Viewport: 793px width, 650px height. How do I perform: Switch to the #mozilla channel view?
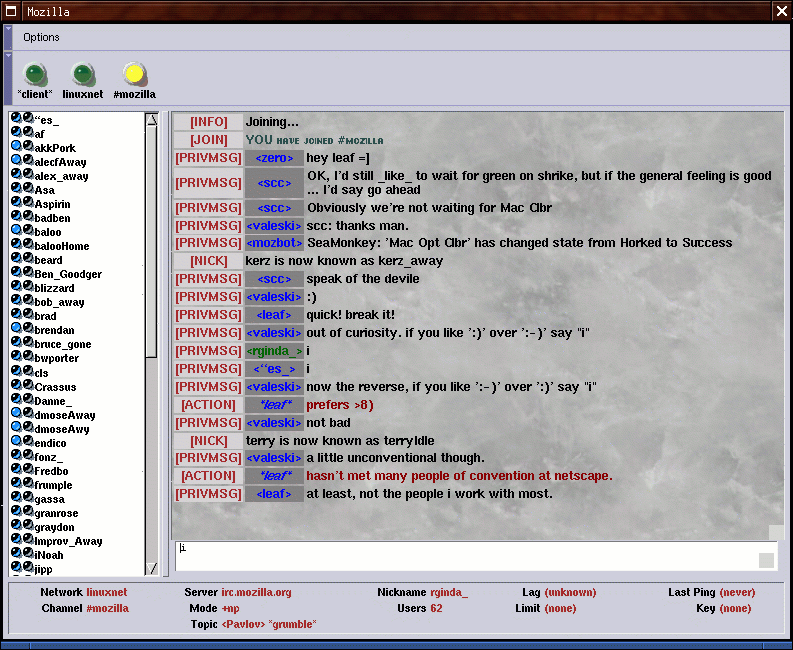(x=135, y=81)
